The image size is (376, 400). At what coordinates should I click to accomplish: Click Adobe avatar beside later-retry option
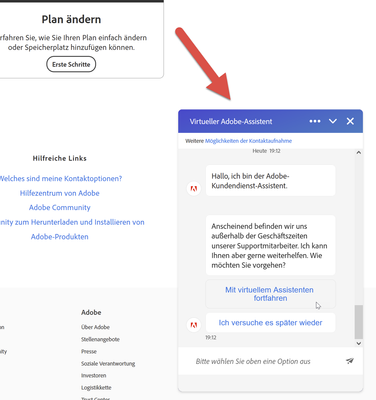[x=194, y=325]
